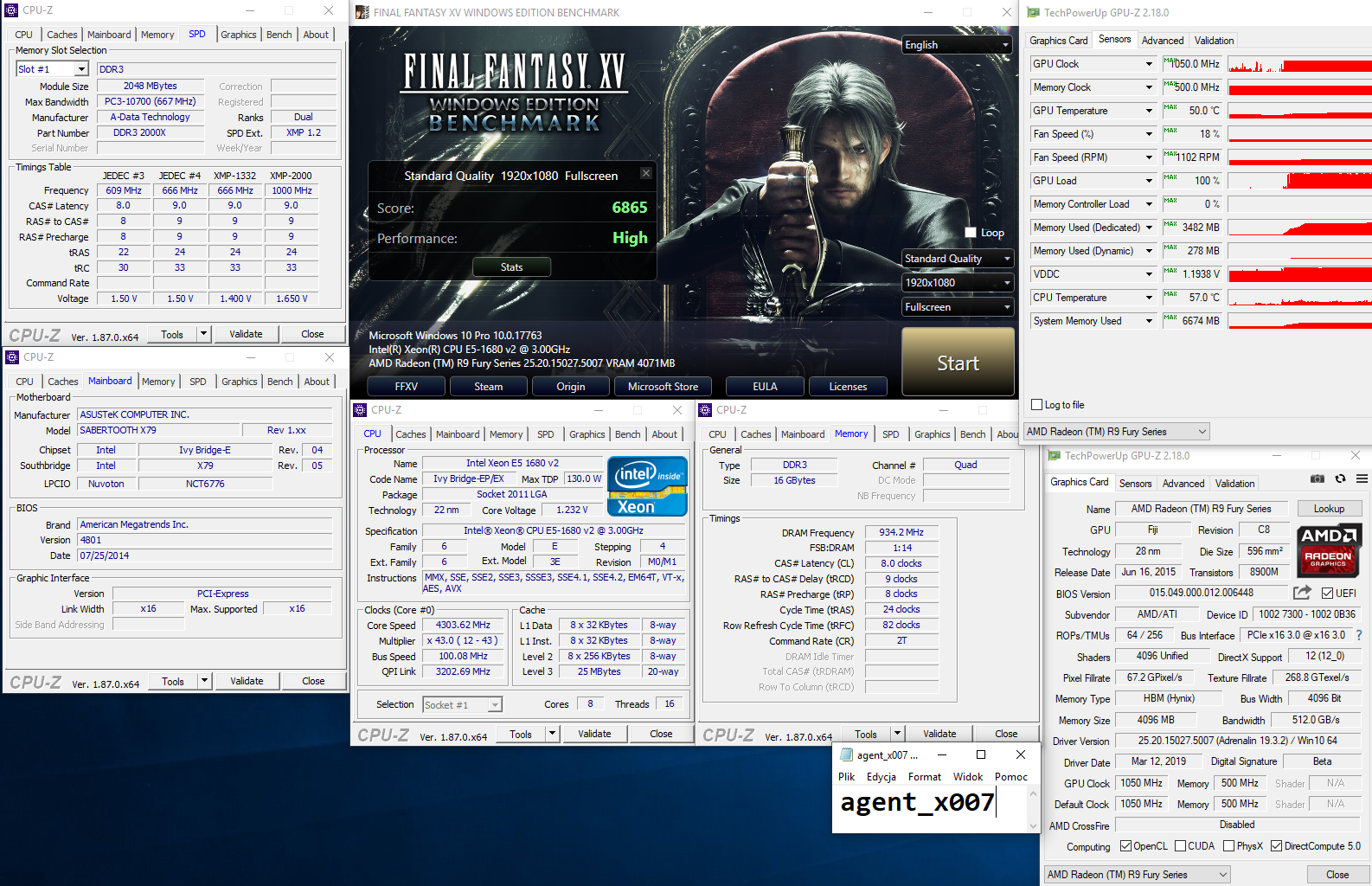The width and height of the screenshot is (1372, 886).
Task: Click the Licenses button
Action: coord(848,387)
